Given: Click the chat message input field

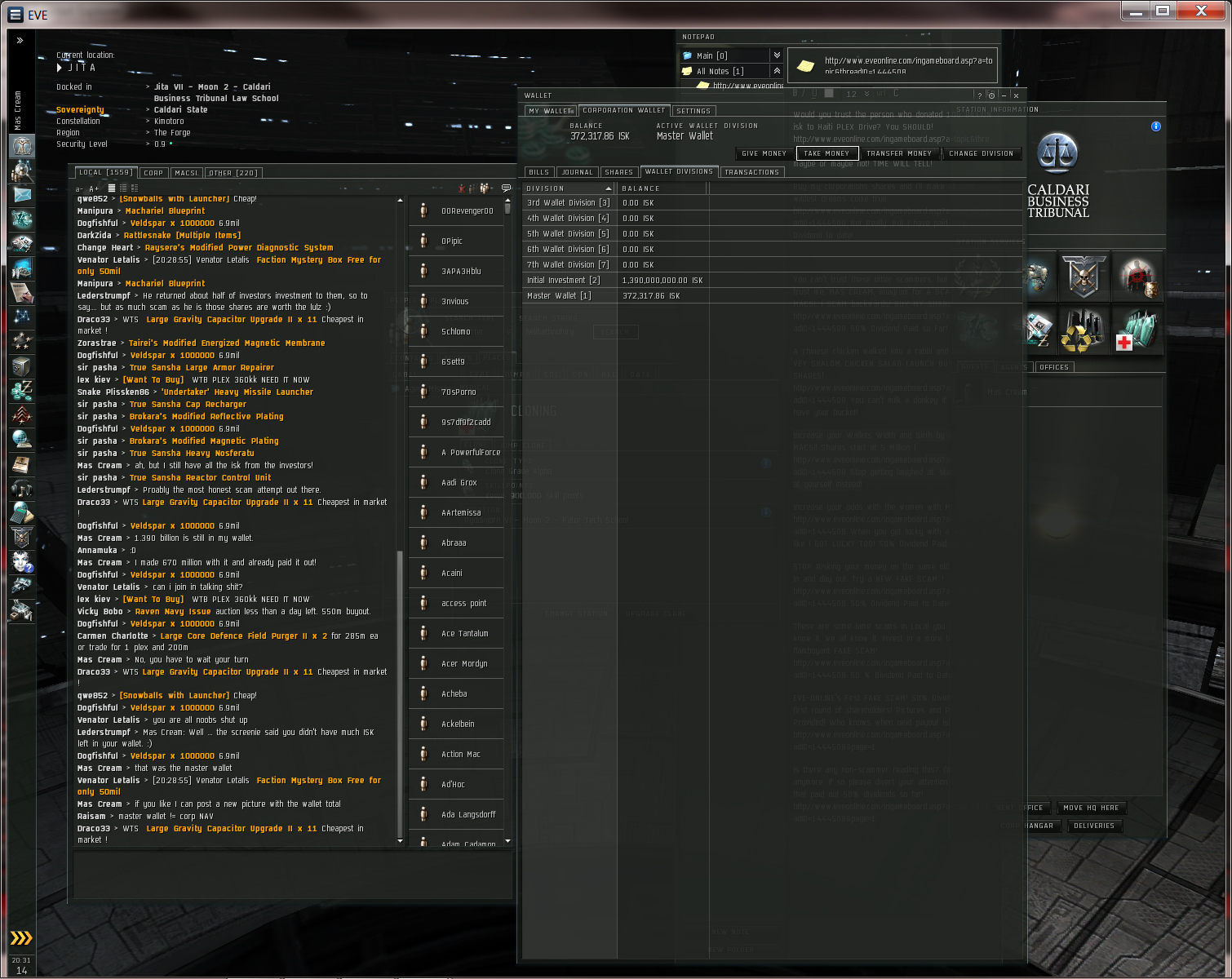Looking at the screenshot, I should click(293, 875).
